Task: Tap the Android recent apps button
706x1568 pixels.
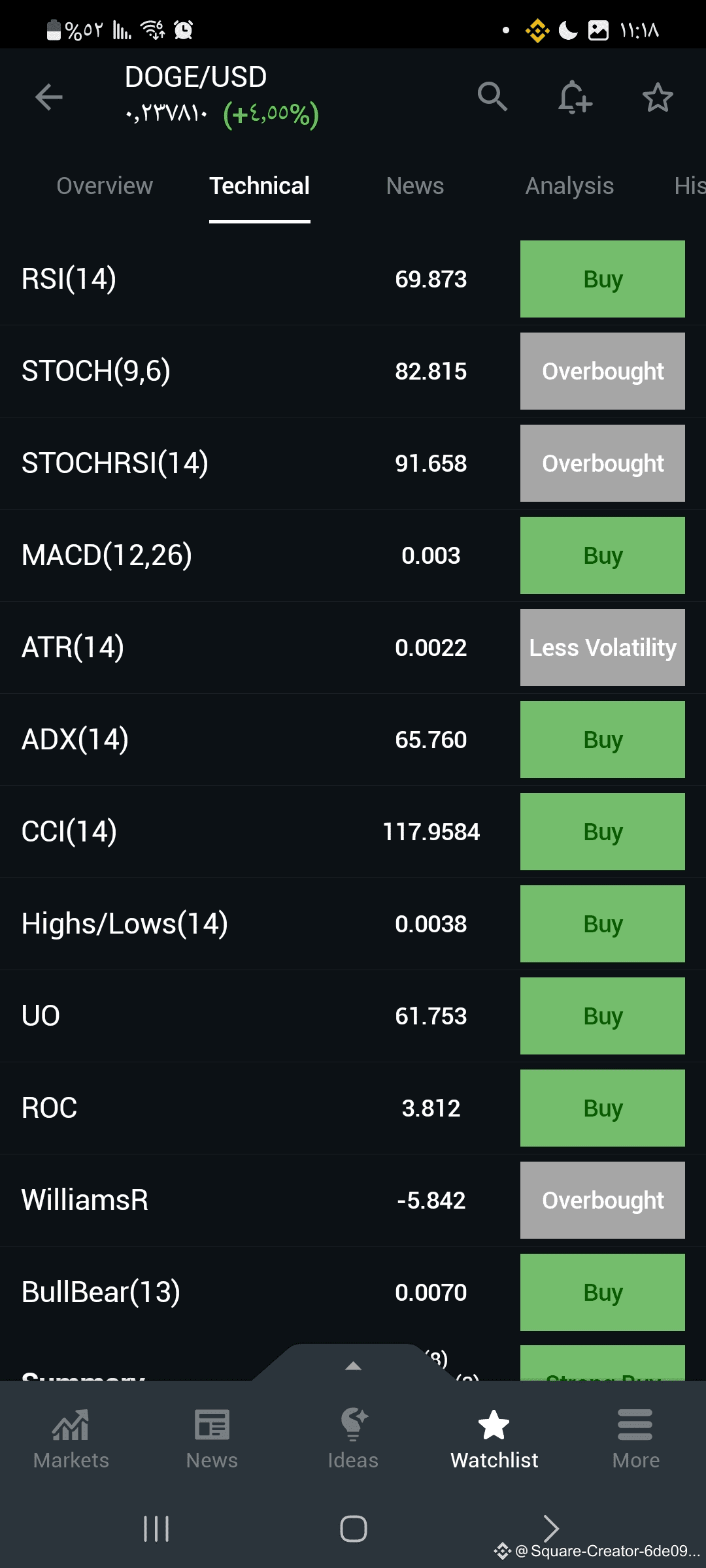Action: (156, 1529)
